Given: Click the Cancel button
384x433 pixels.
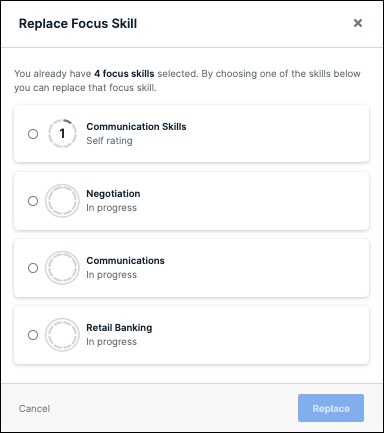Looking at the screenshot, I should (34, 409).
